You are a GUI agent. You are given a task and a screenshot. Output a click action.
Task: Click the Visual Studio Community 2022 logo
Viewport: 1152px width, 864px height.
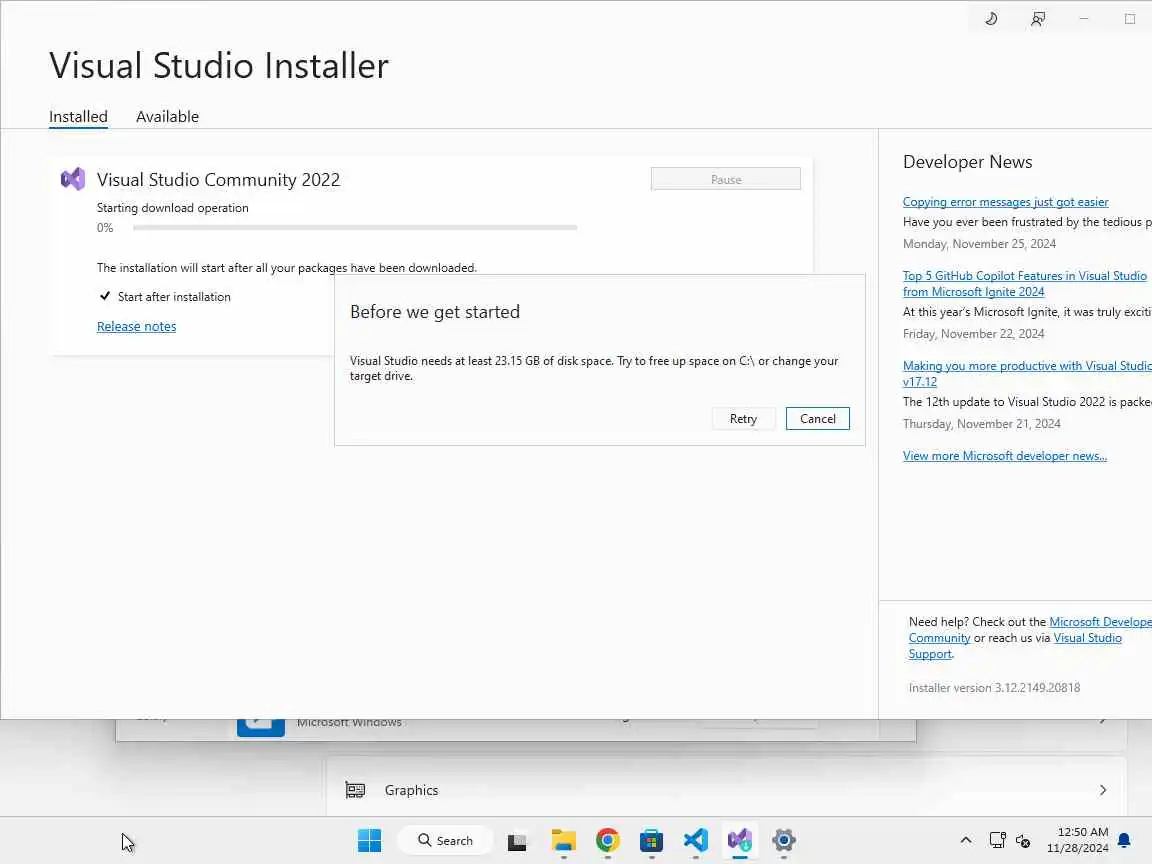coord(73,179)
